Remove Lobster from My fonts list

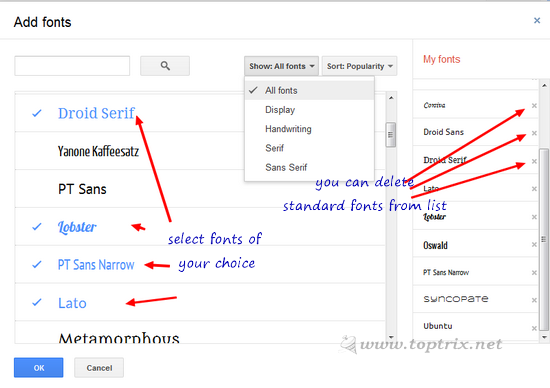click(x=534, y=217)
